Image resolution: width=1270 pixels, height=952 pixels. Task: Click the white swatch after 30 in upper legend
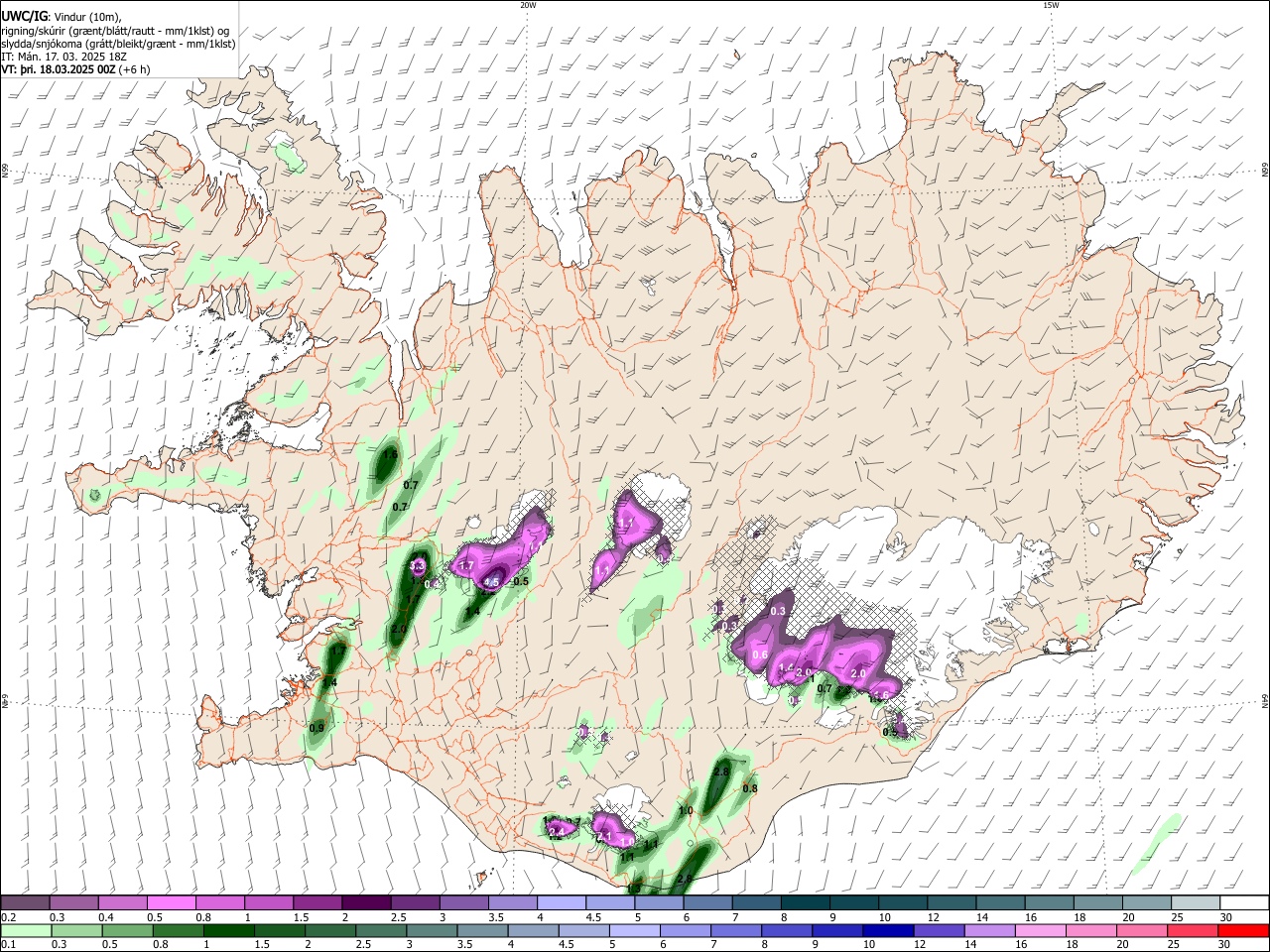(1244, 903)
